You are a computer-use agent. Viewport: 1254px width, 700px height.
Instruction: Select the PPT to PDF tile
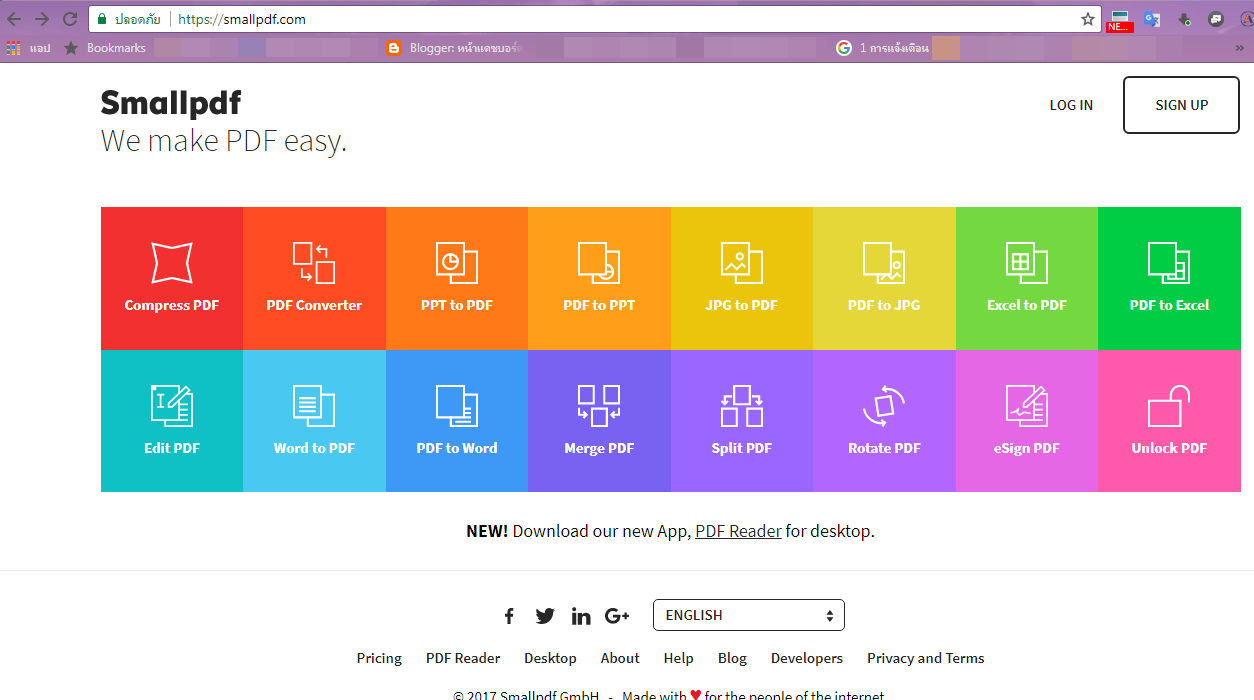pyautogui.click(x=457, y=278)
